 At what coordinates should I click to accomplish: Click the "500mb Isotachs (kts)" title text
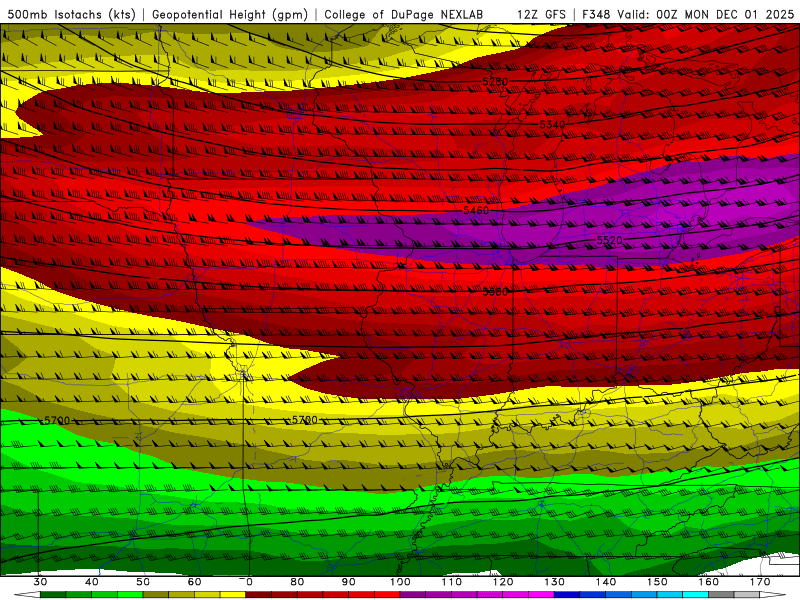point(72,15)
